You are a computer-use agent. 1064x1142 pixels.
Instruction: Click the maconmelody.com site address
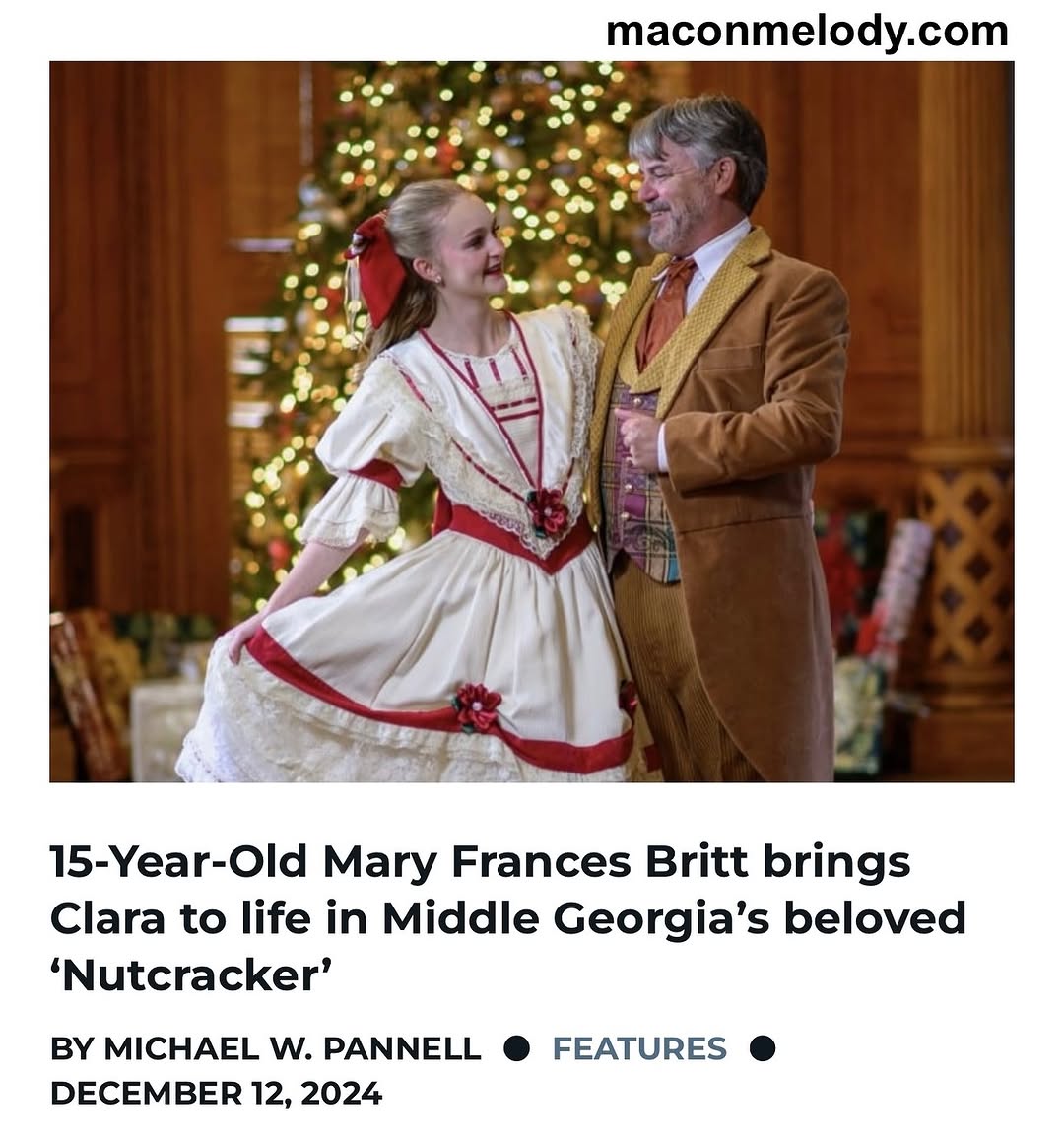pyautogui.click(x=807, y=33)
